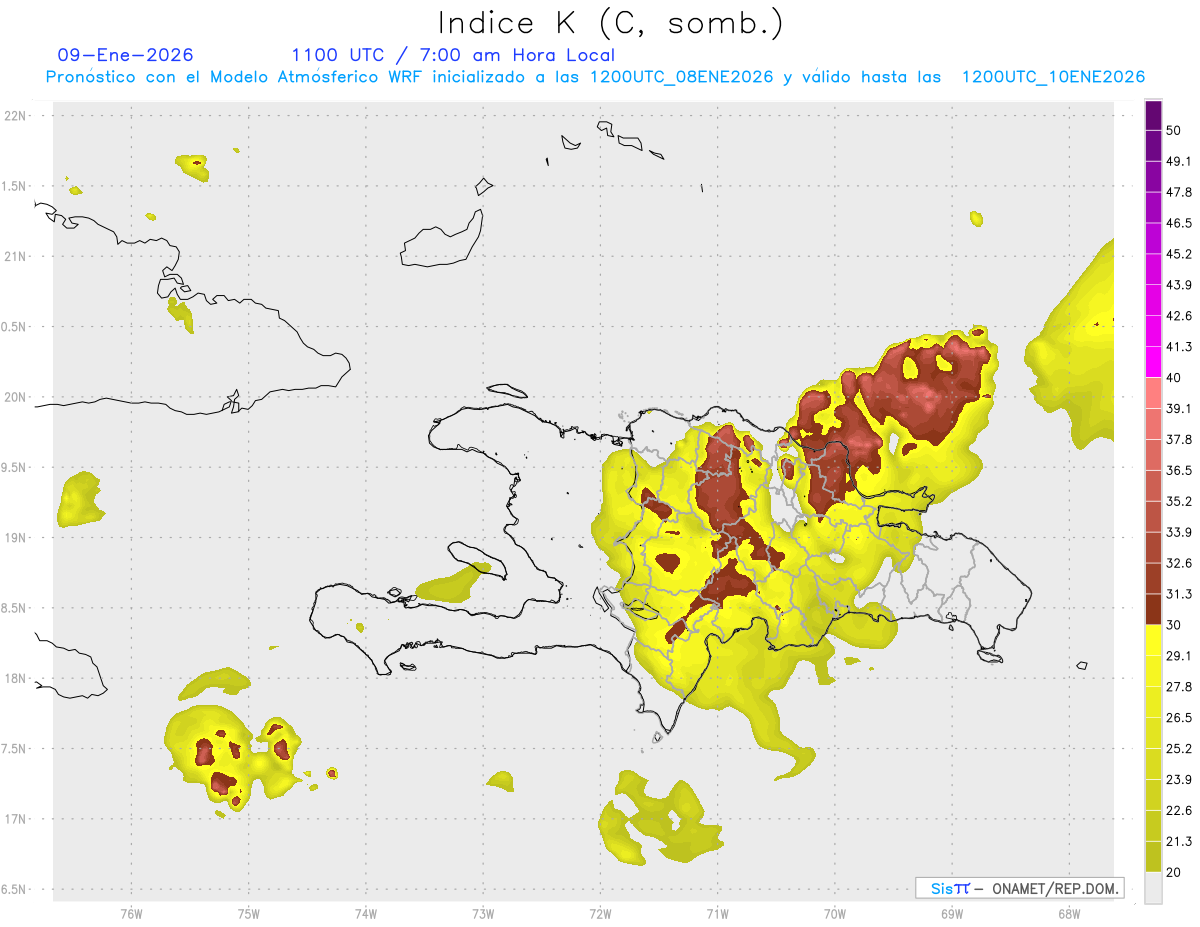This screenshot has width=1200, height=927.
Task: Click the "76W" longitude label
Action: pyautogui.click(x=131, y=913)
